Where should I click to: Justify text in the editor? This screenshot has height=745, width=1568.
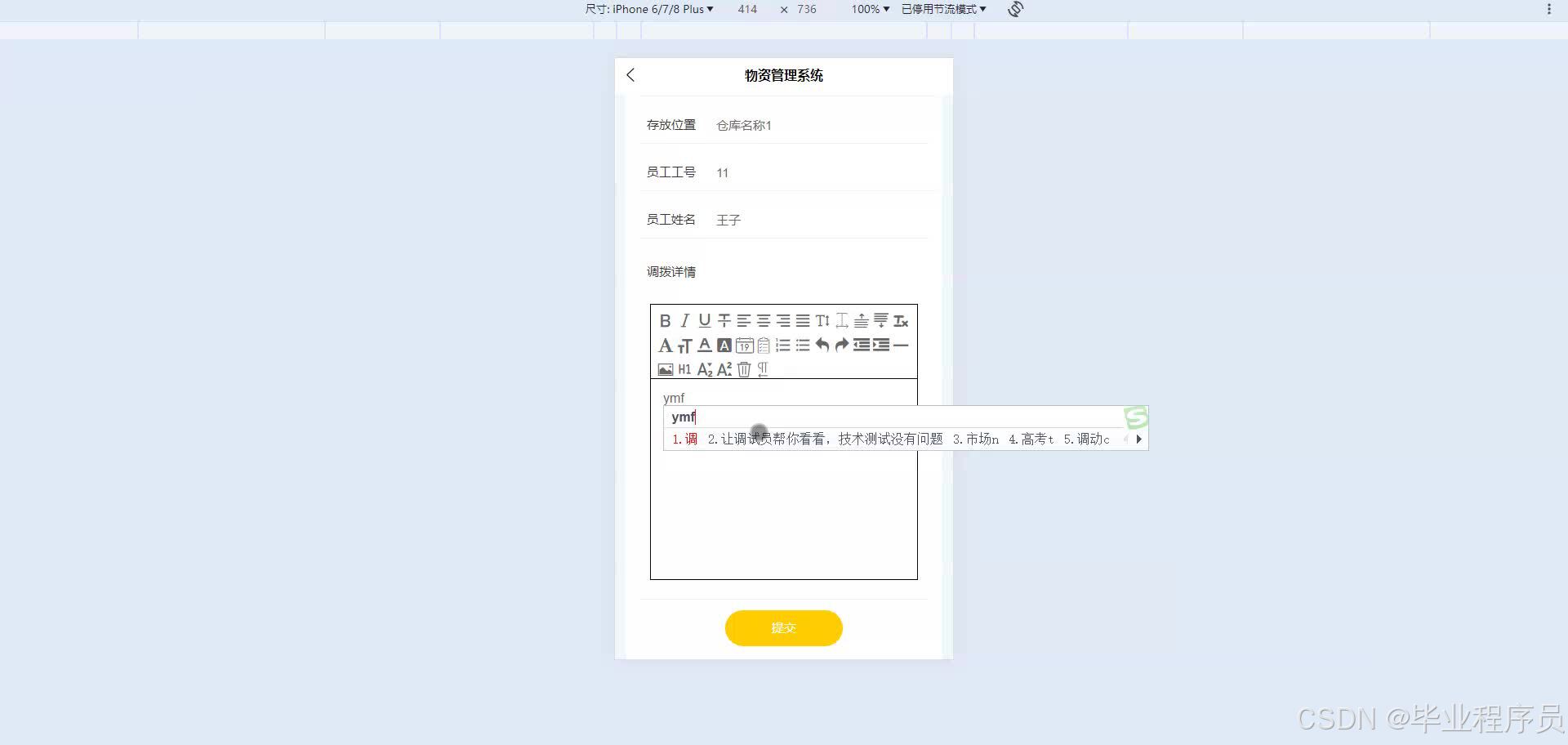tap(802, 321)
